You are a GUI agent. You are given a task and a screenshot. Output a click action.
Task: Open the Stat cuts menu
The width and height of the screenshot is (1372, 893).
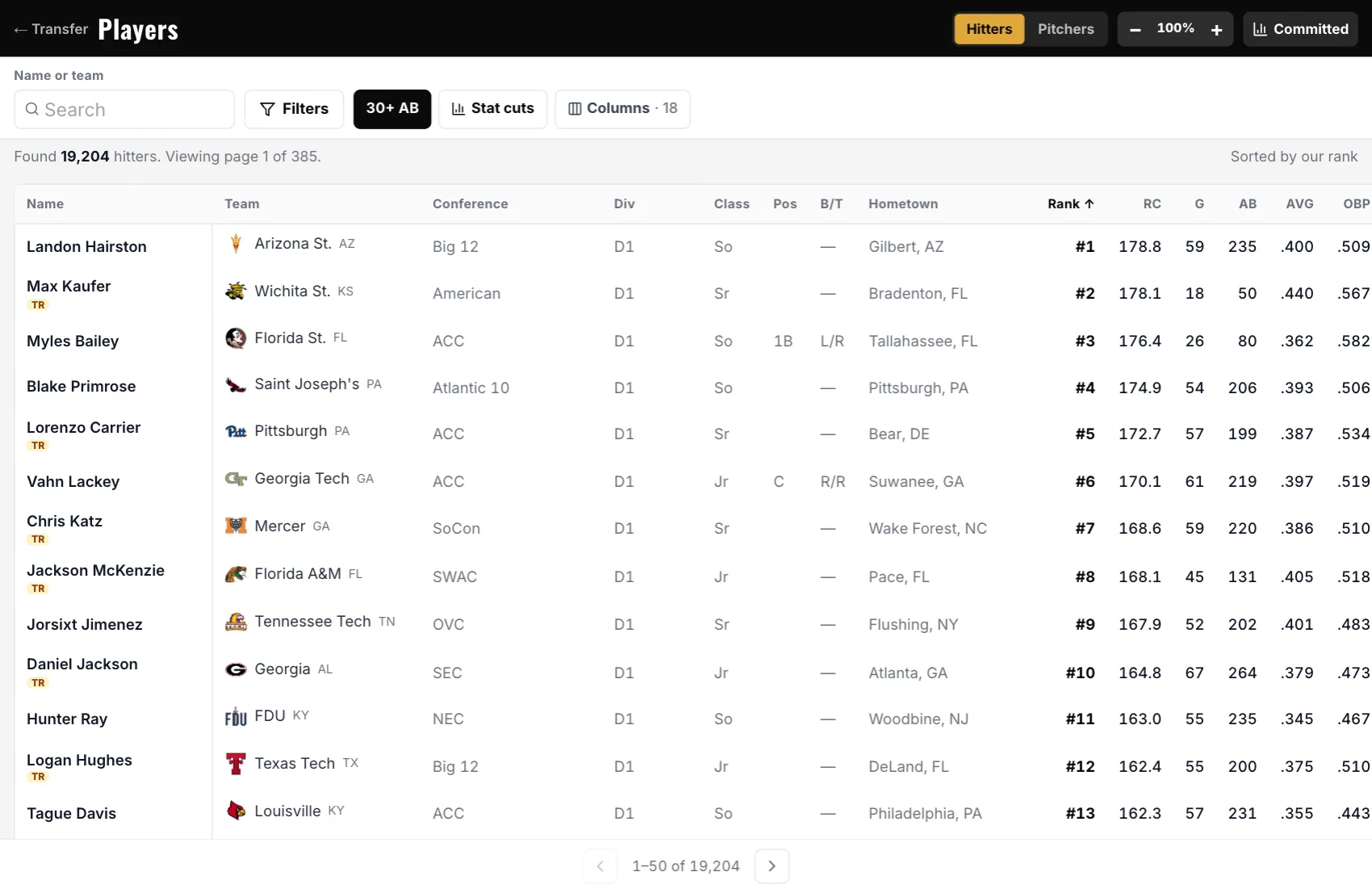point(493,109)
